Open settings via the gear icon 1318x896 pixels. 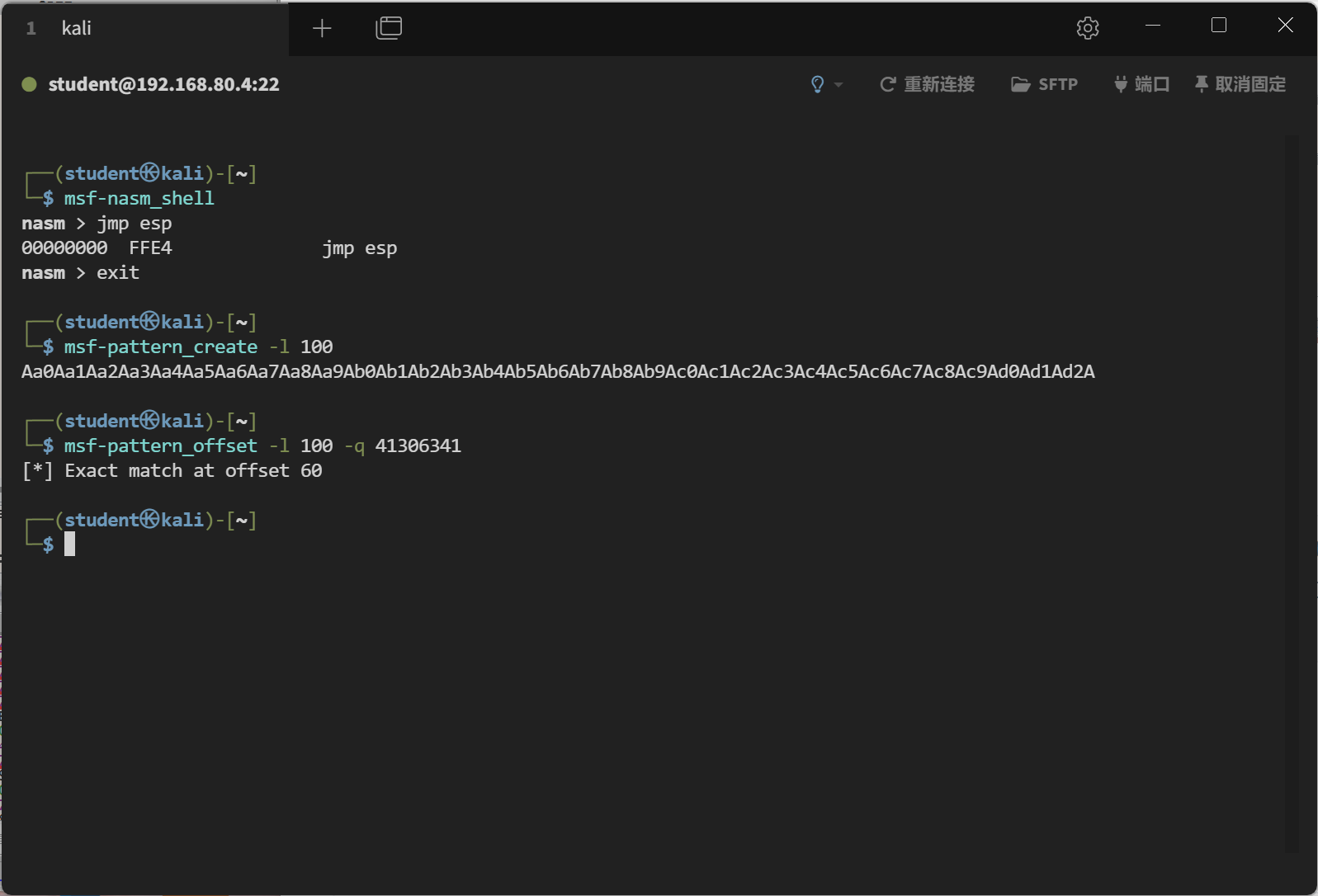coord(1088,28)
